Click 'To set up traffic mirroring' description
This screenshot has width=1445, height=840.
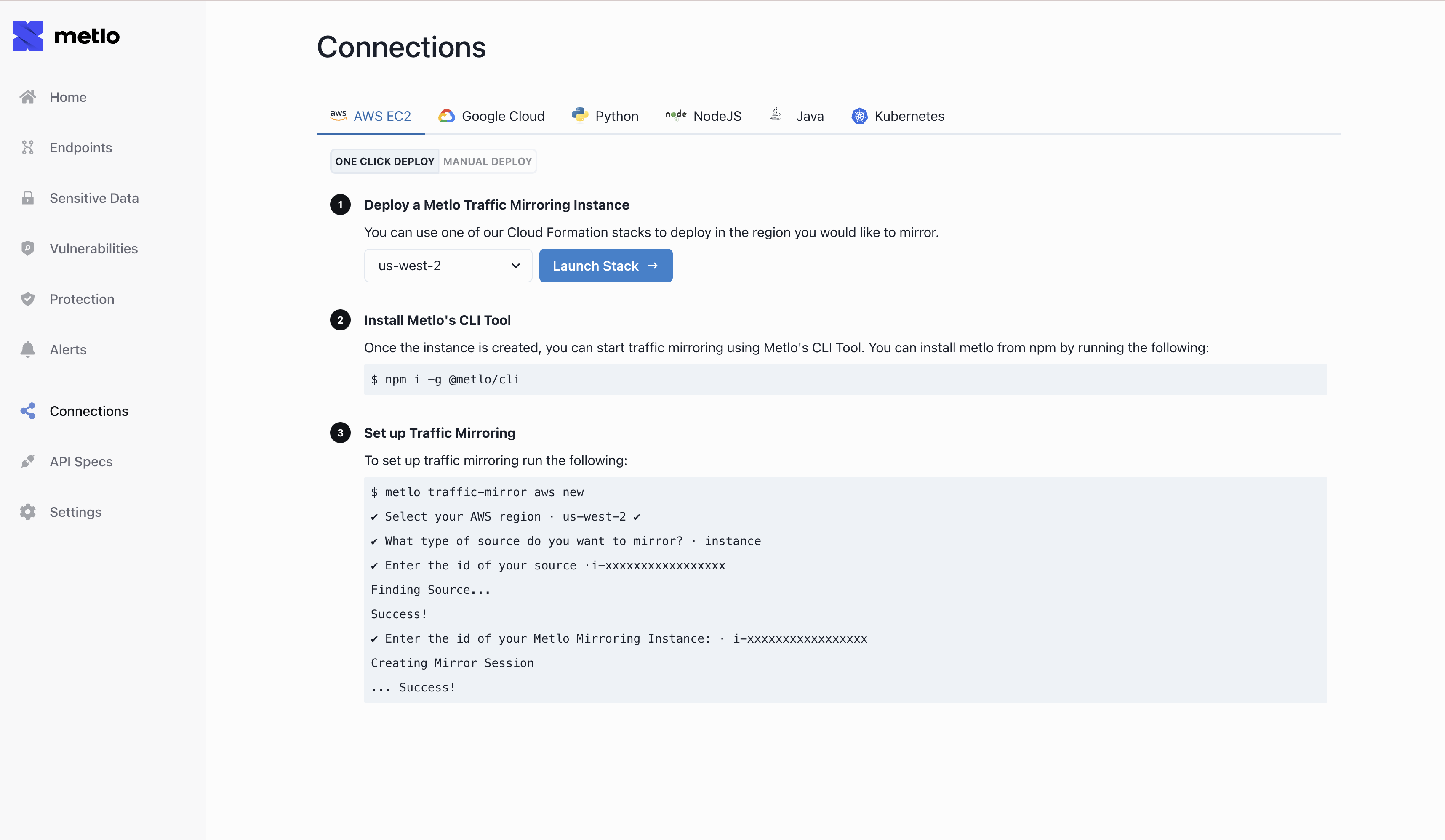coord(496,460)
